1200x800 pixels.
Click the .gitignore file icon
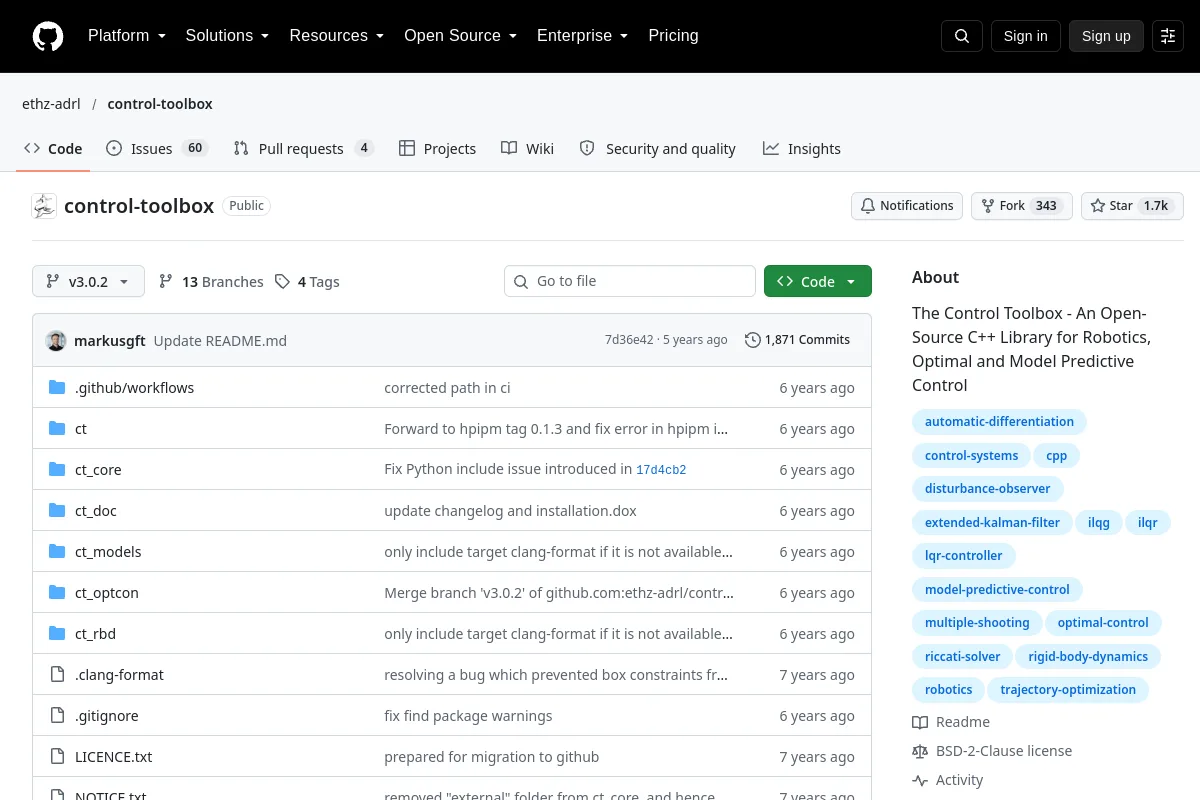[57, 715]
